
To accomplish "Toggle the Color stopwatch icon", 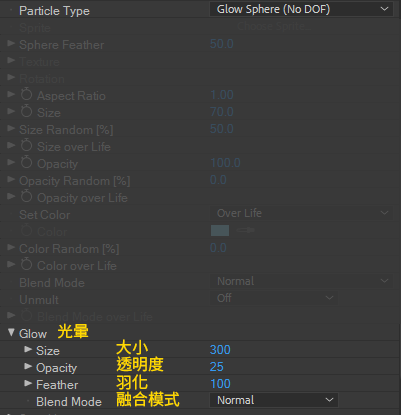I will click(26, 231).
